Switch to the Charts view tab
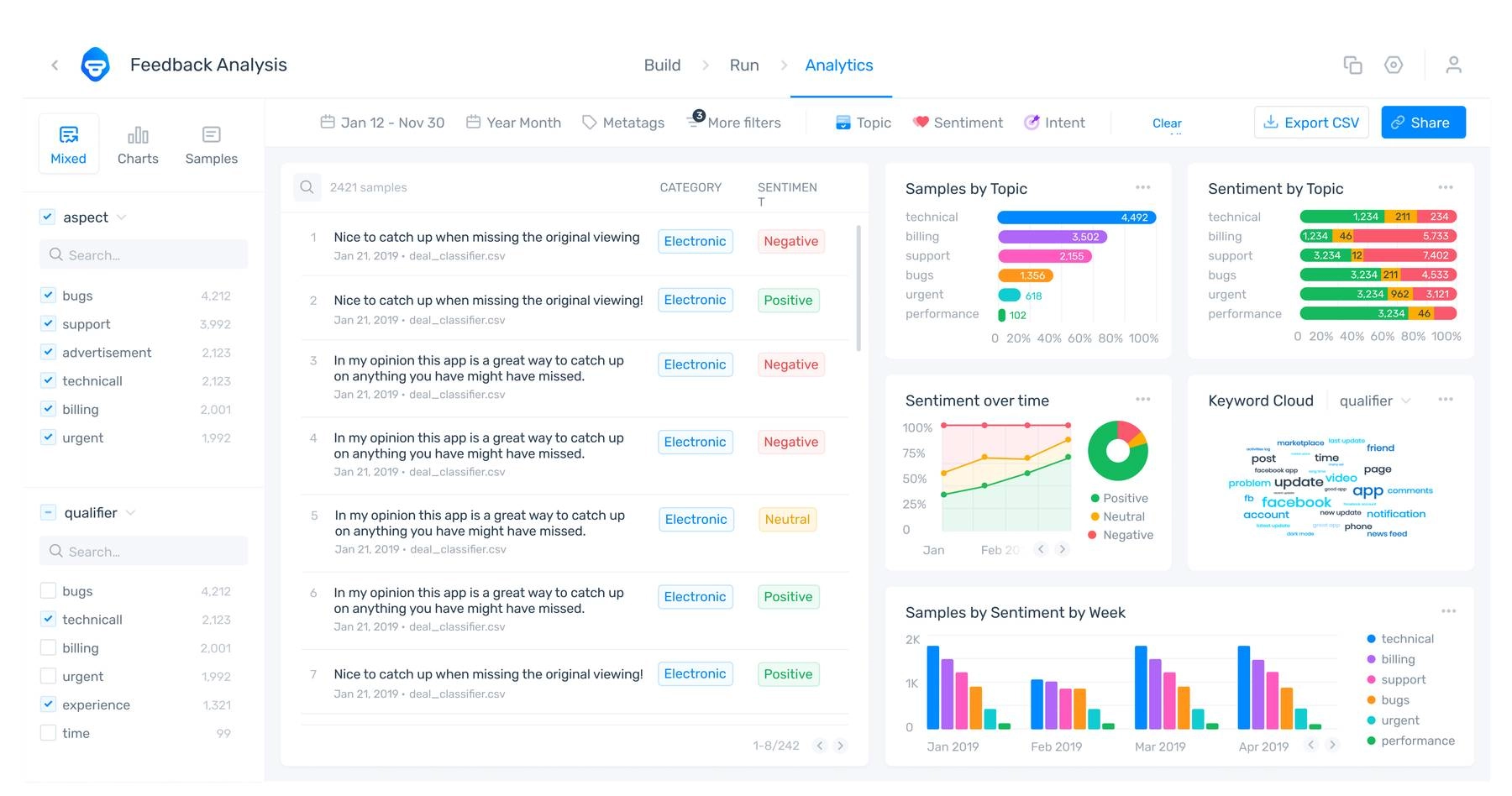 click(138, 144)
